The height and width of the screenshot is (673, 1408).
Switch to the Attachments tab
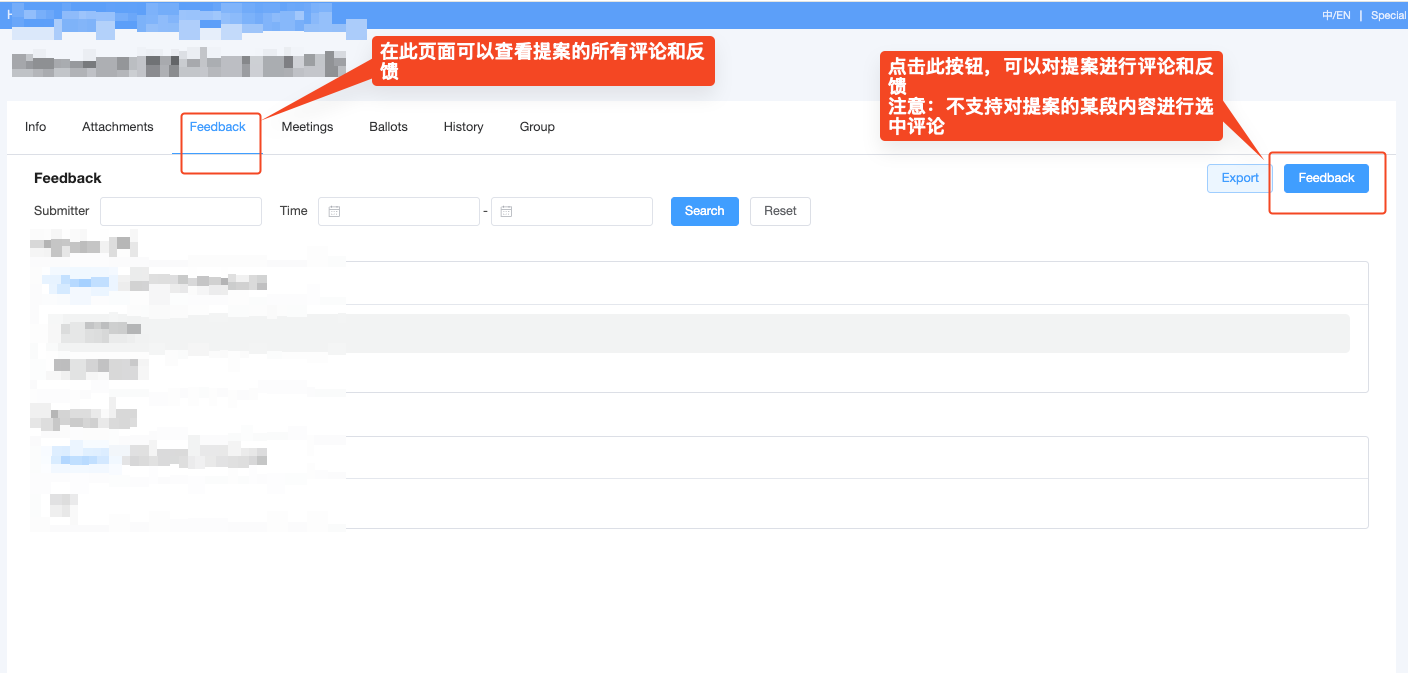coord(118,127)
